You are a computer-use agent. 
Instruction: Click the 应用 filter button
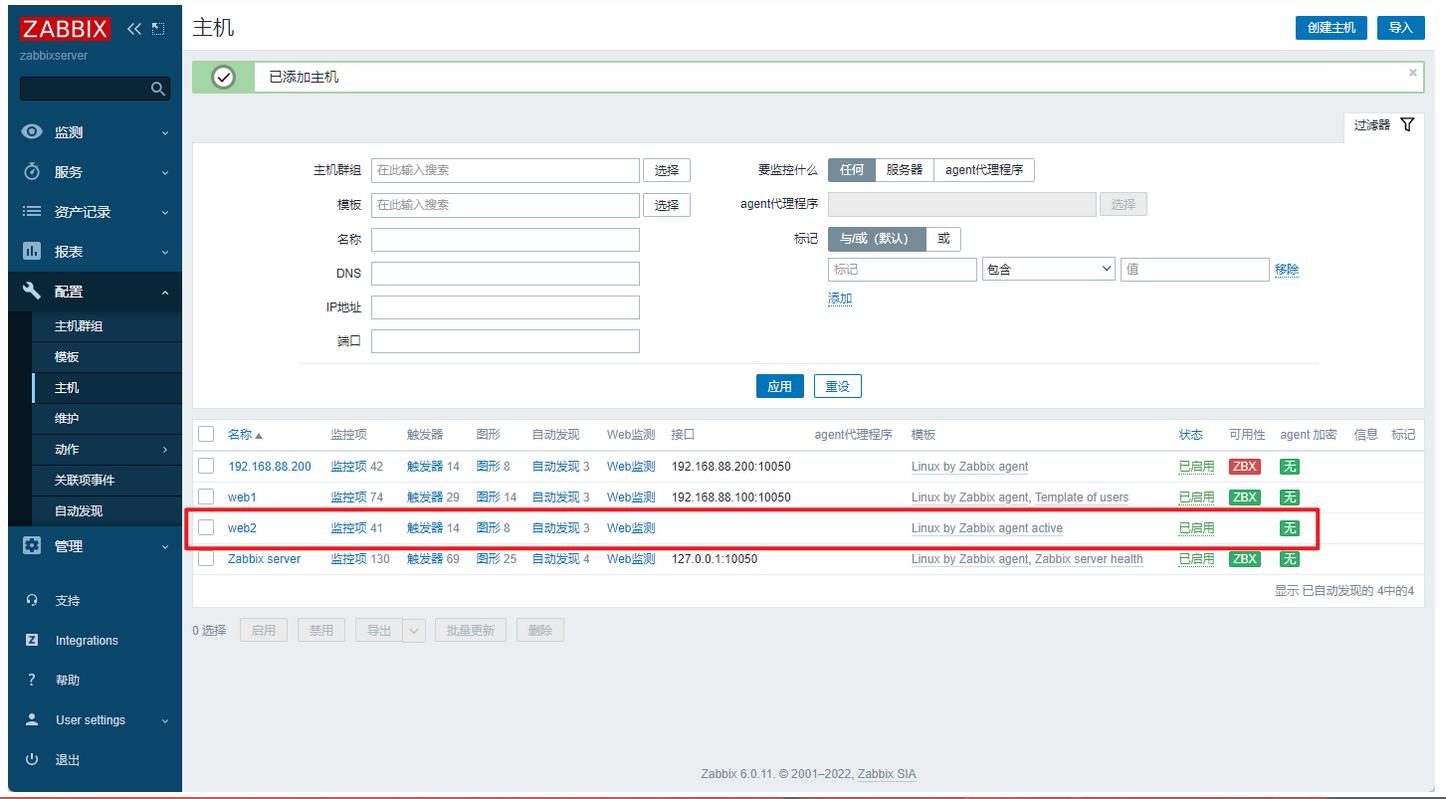(780, 386)
